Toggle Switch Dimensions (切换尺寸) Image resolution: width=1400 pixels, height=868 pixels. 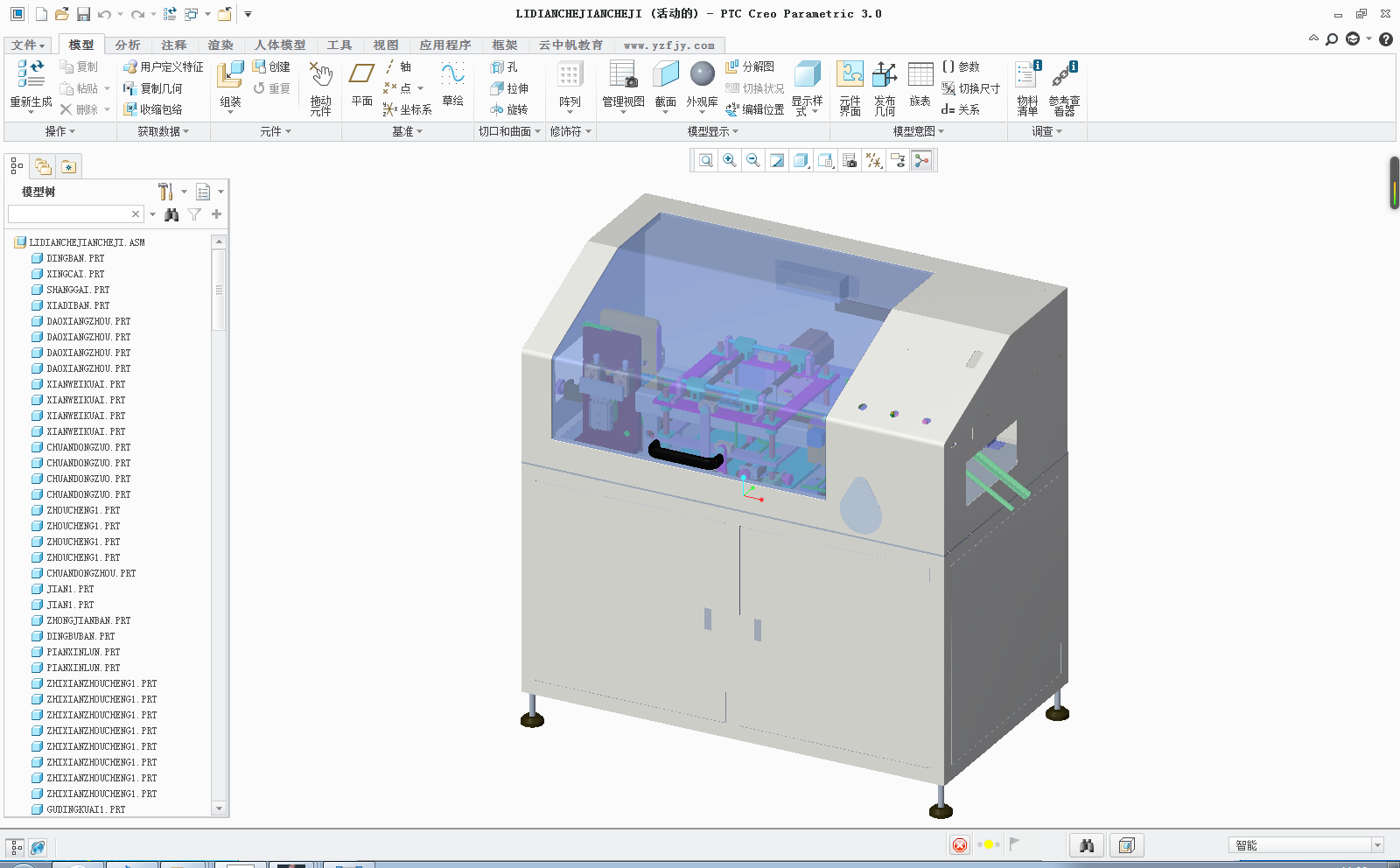[970, 88]
